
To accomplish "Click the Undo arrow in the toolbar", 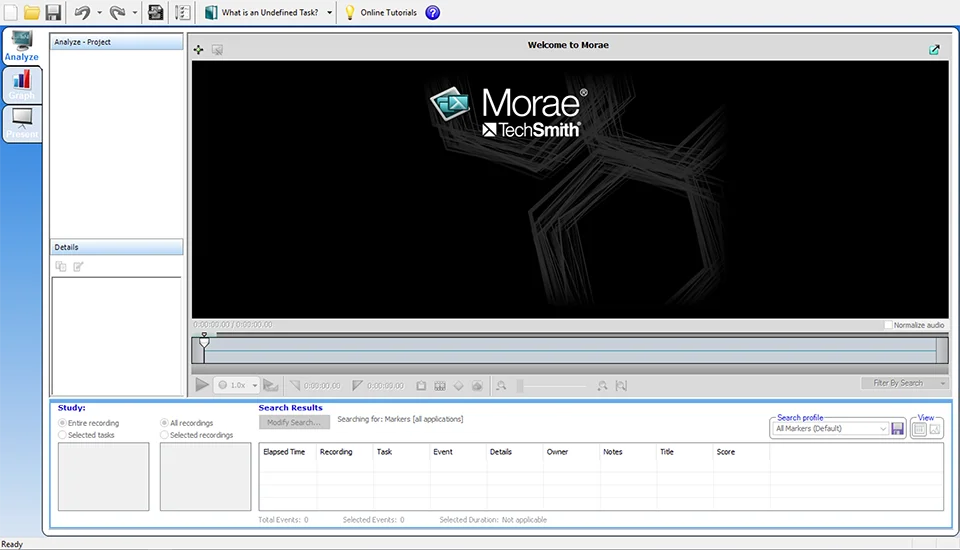I will coord(82,13).
